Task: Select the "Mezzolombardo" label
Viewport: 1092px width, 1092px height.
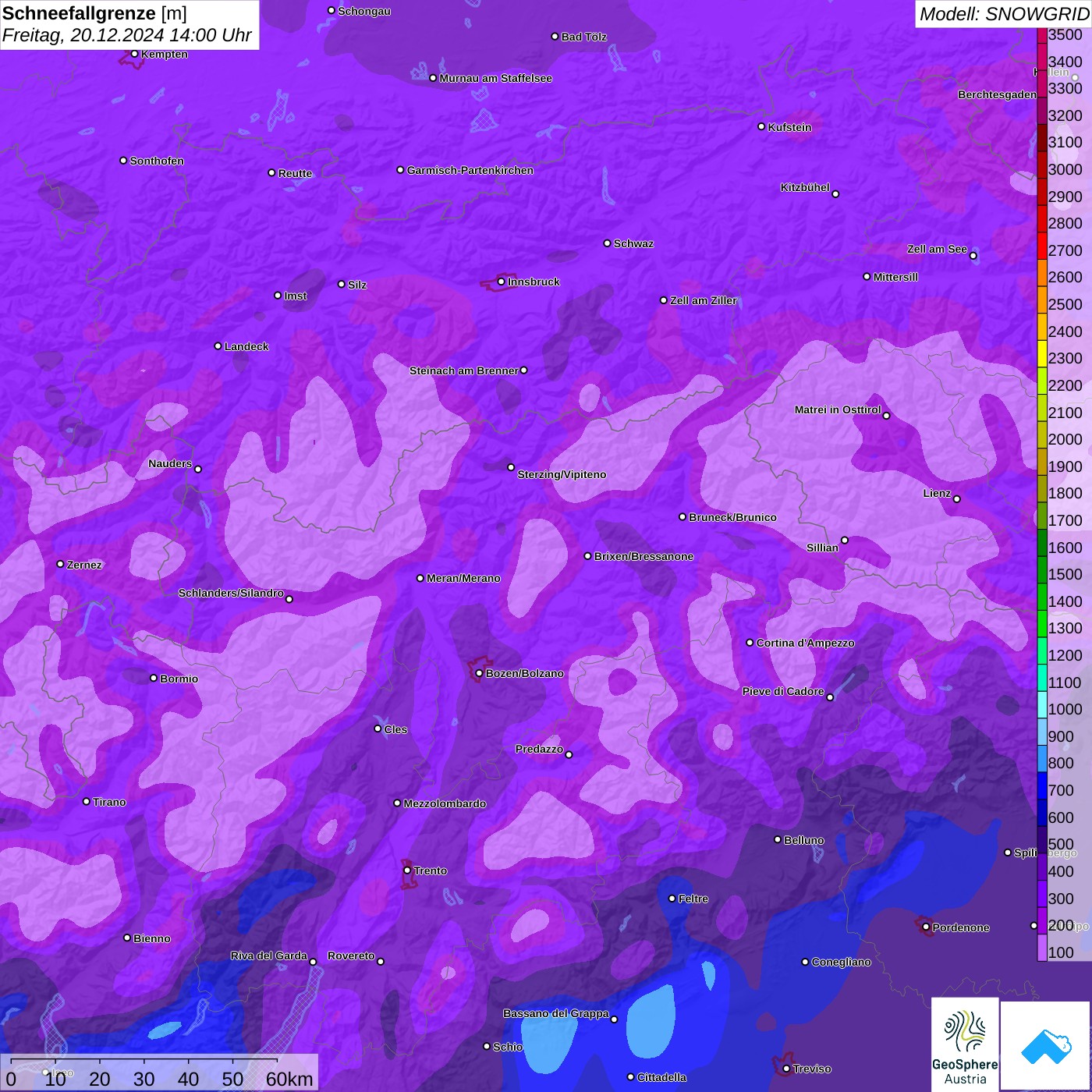Action: coord(445,803)
